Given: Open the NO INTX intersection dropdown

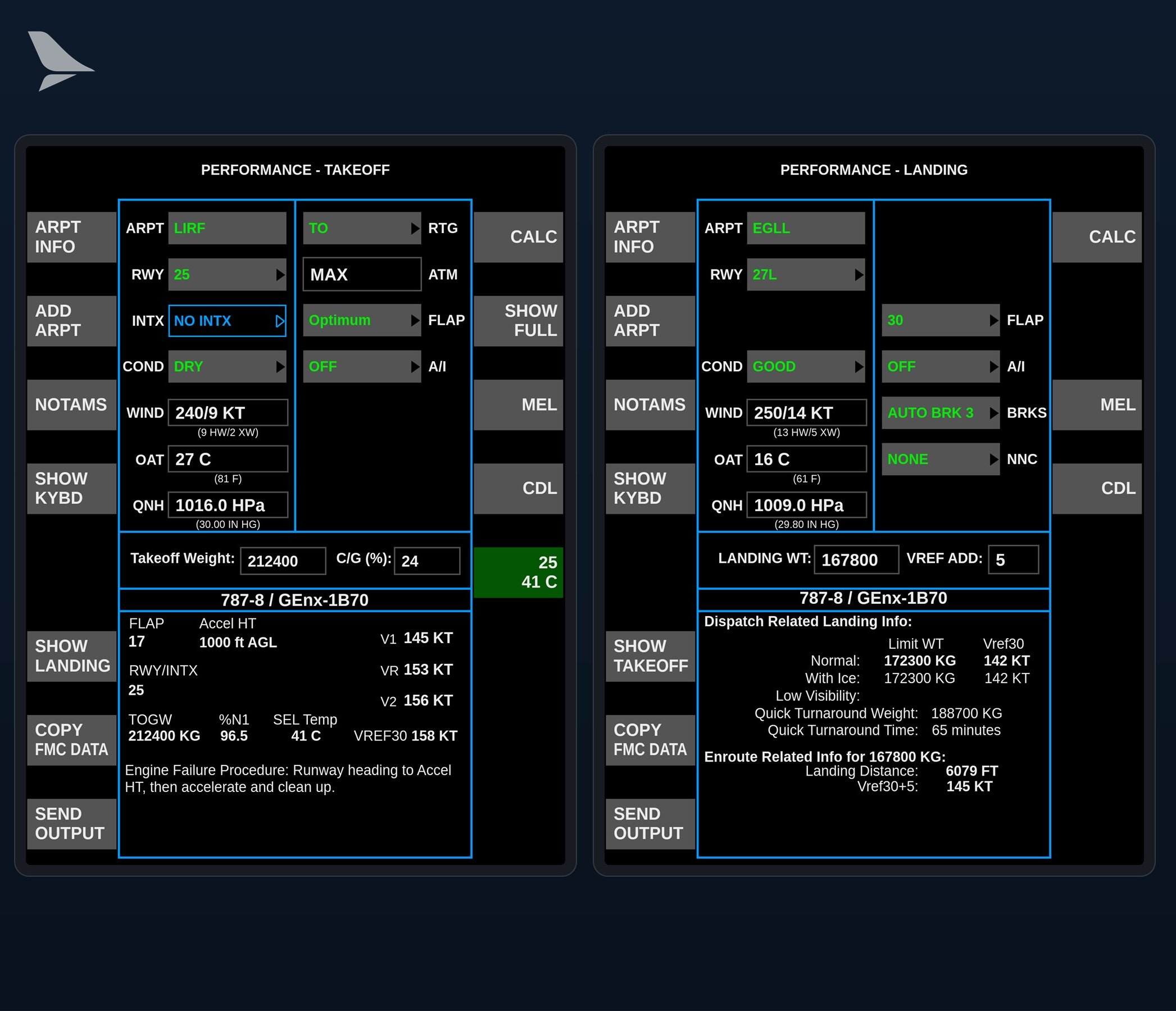Looking at the screenshot, I should pos(227,321).
